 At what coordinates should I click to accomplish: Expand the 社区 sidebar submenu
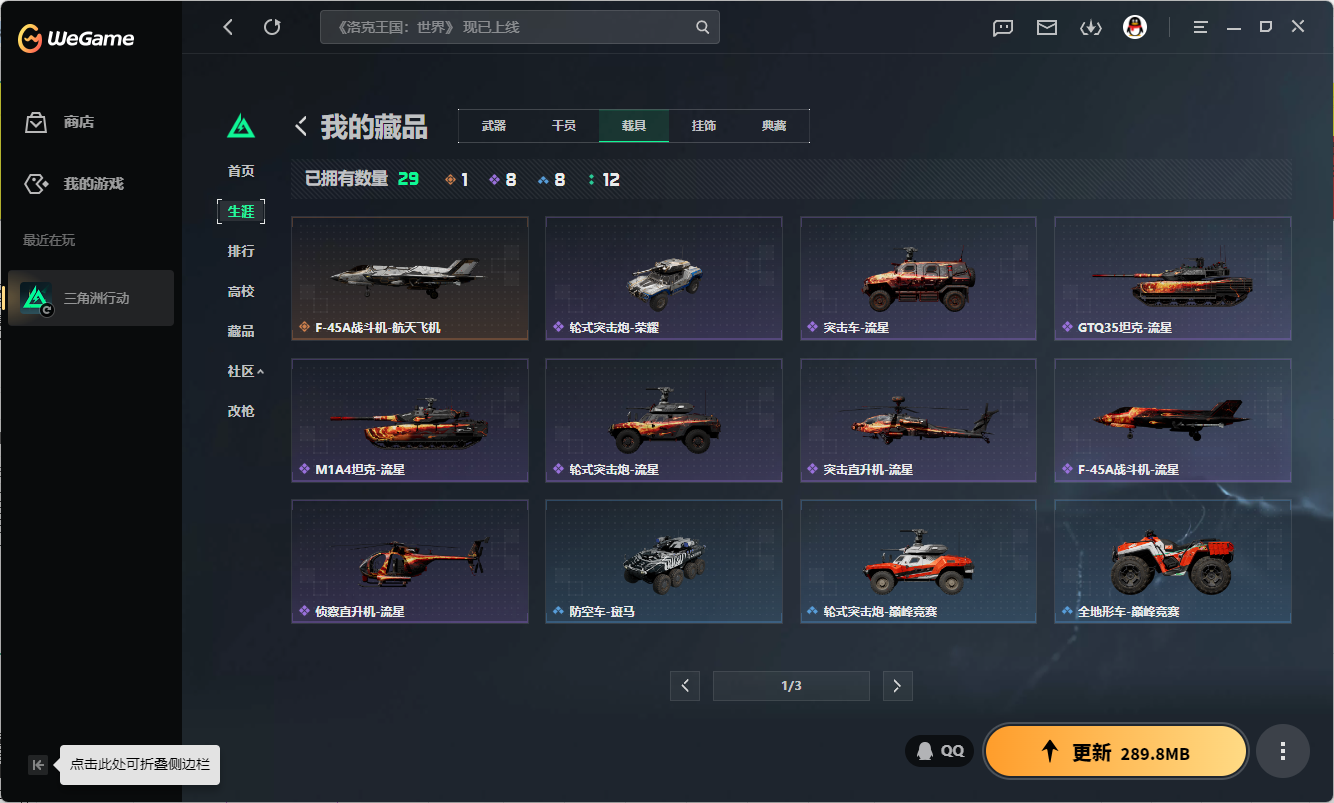coord(245,371)
